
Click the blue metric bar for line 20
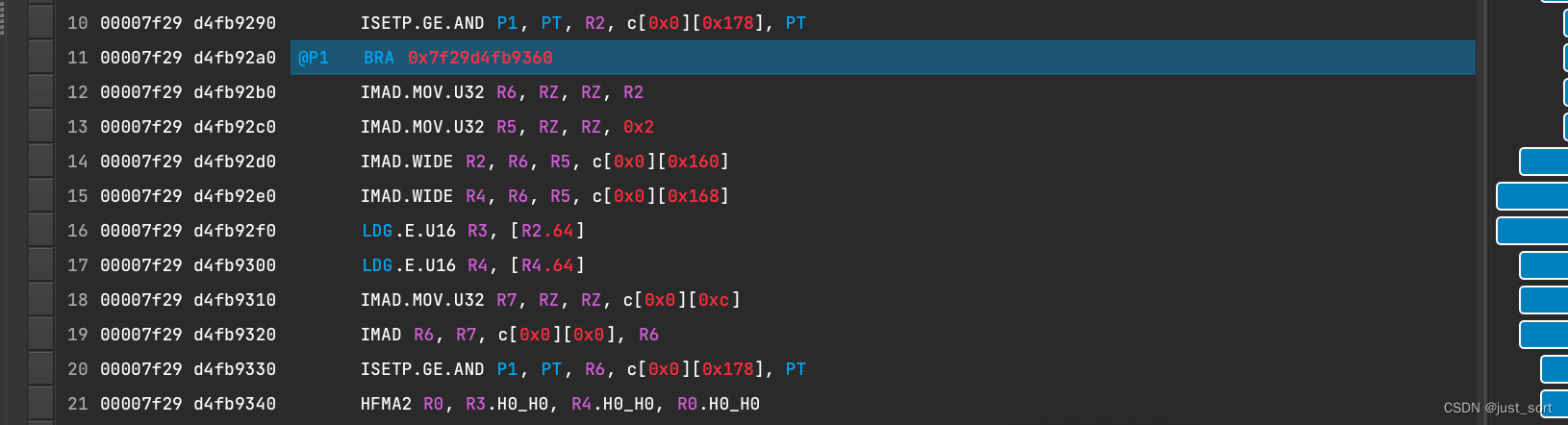click(x=1555, y=369)
